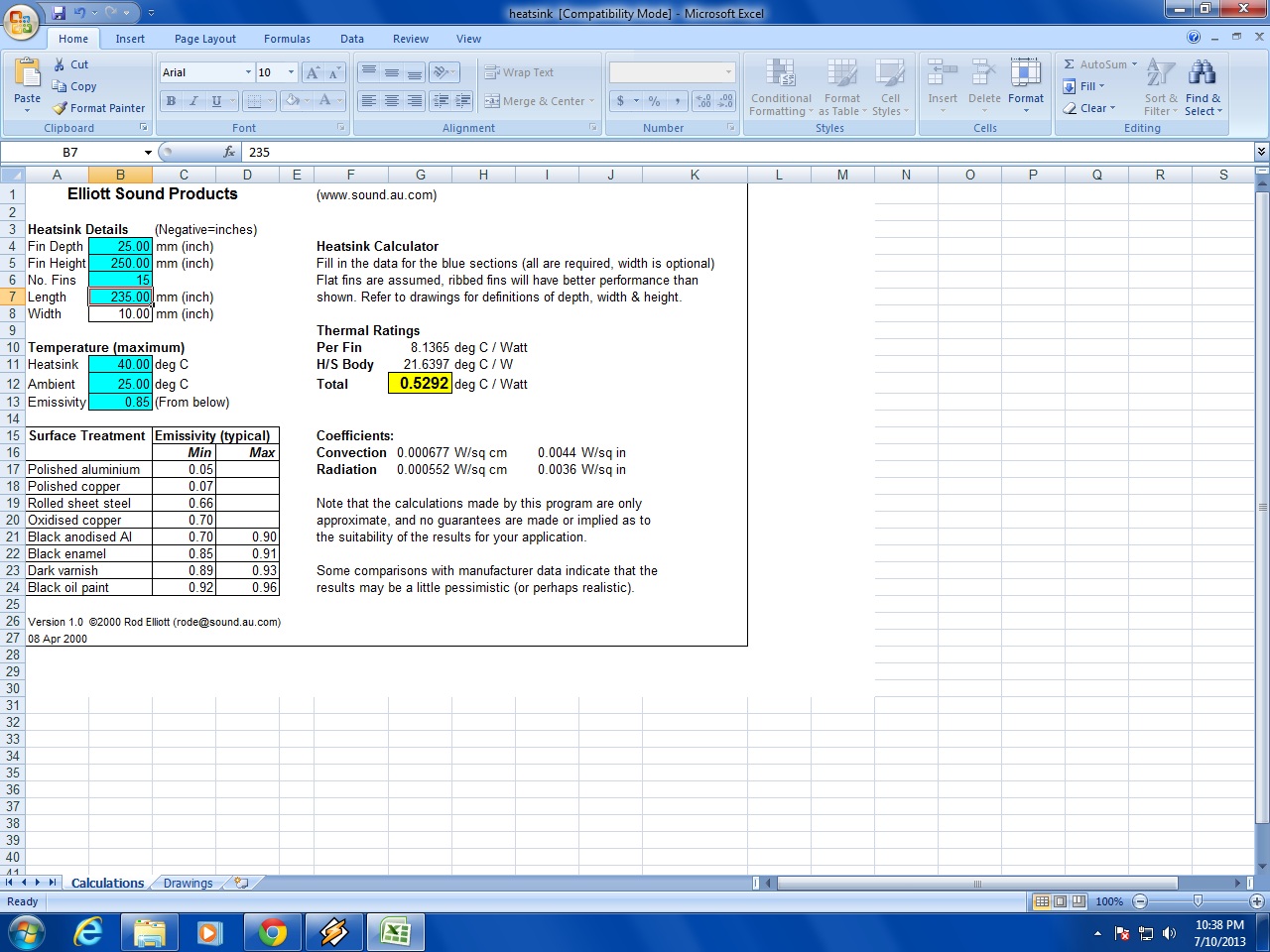Open the Format cells menu

(x=1026, y=87)
